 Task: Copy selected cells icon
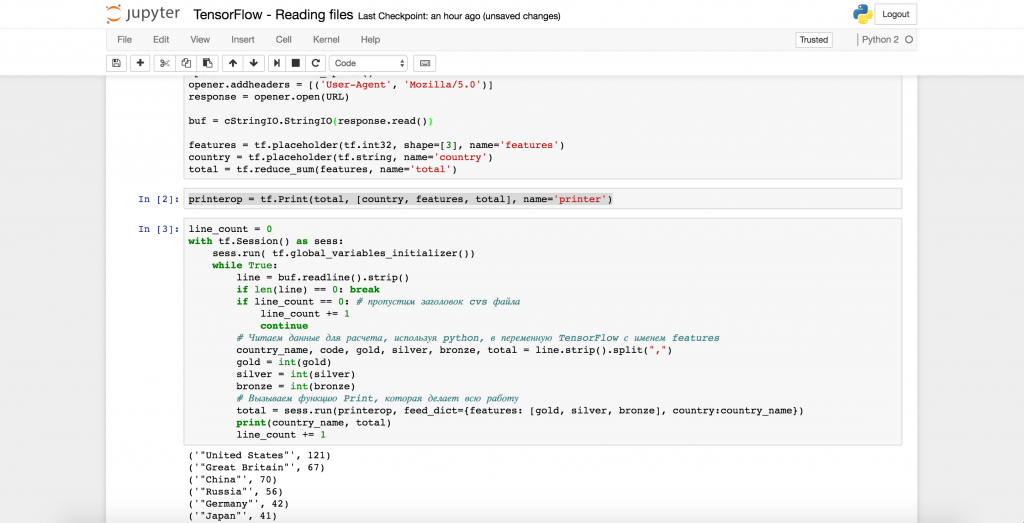click(185, 63)
